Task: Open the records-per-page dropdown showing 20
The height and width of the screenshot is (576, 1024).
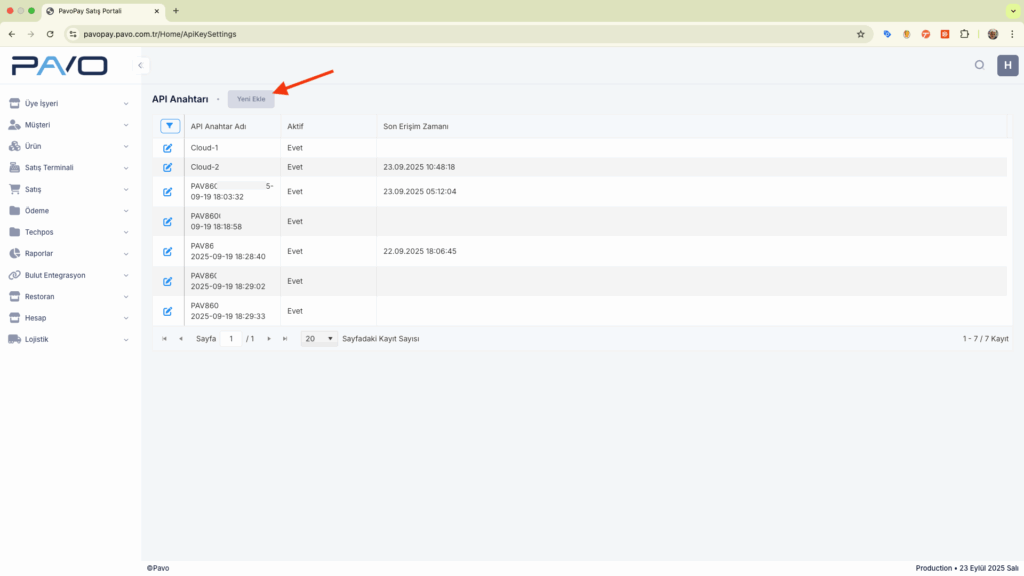Action: (x=318, y=339)
